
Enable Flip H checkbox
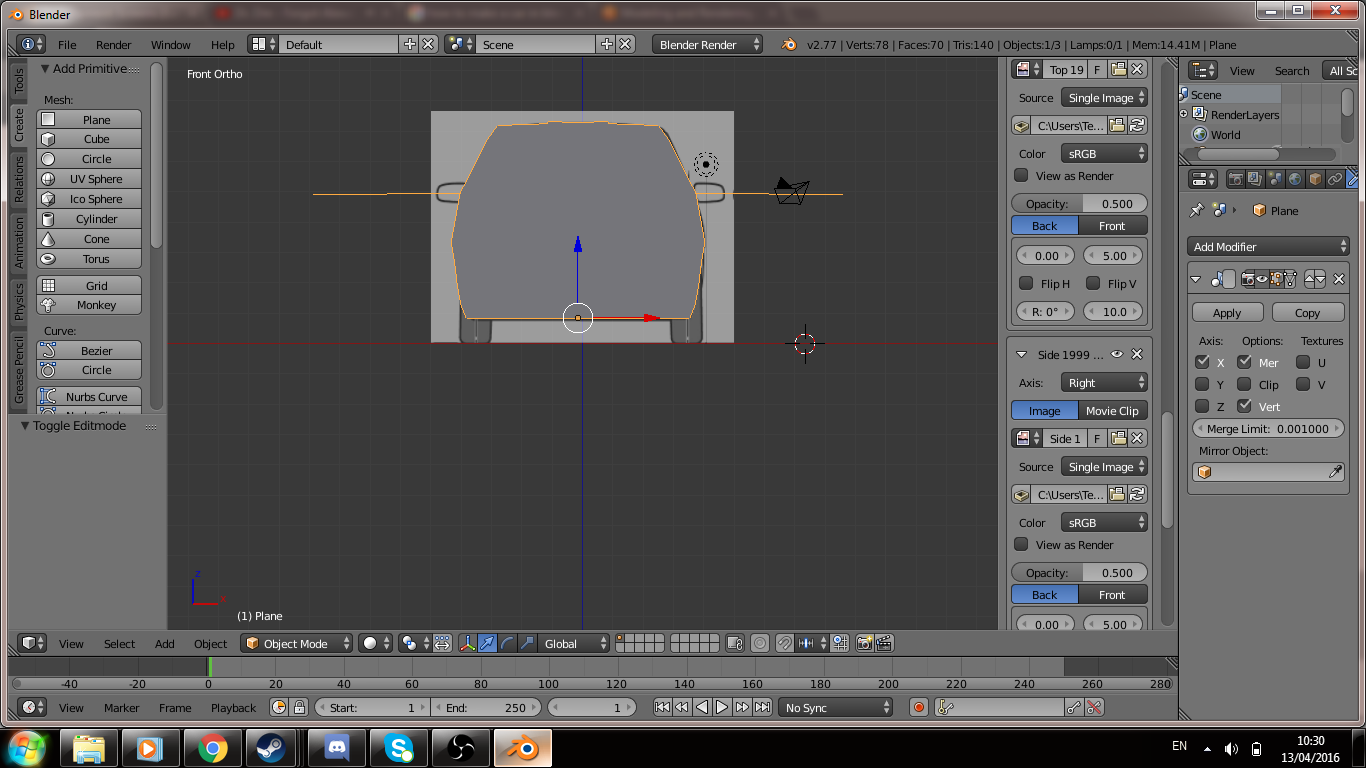coord(1026,284)
